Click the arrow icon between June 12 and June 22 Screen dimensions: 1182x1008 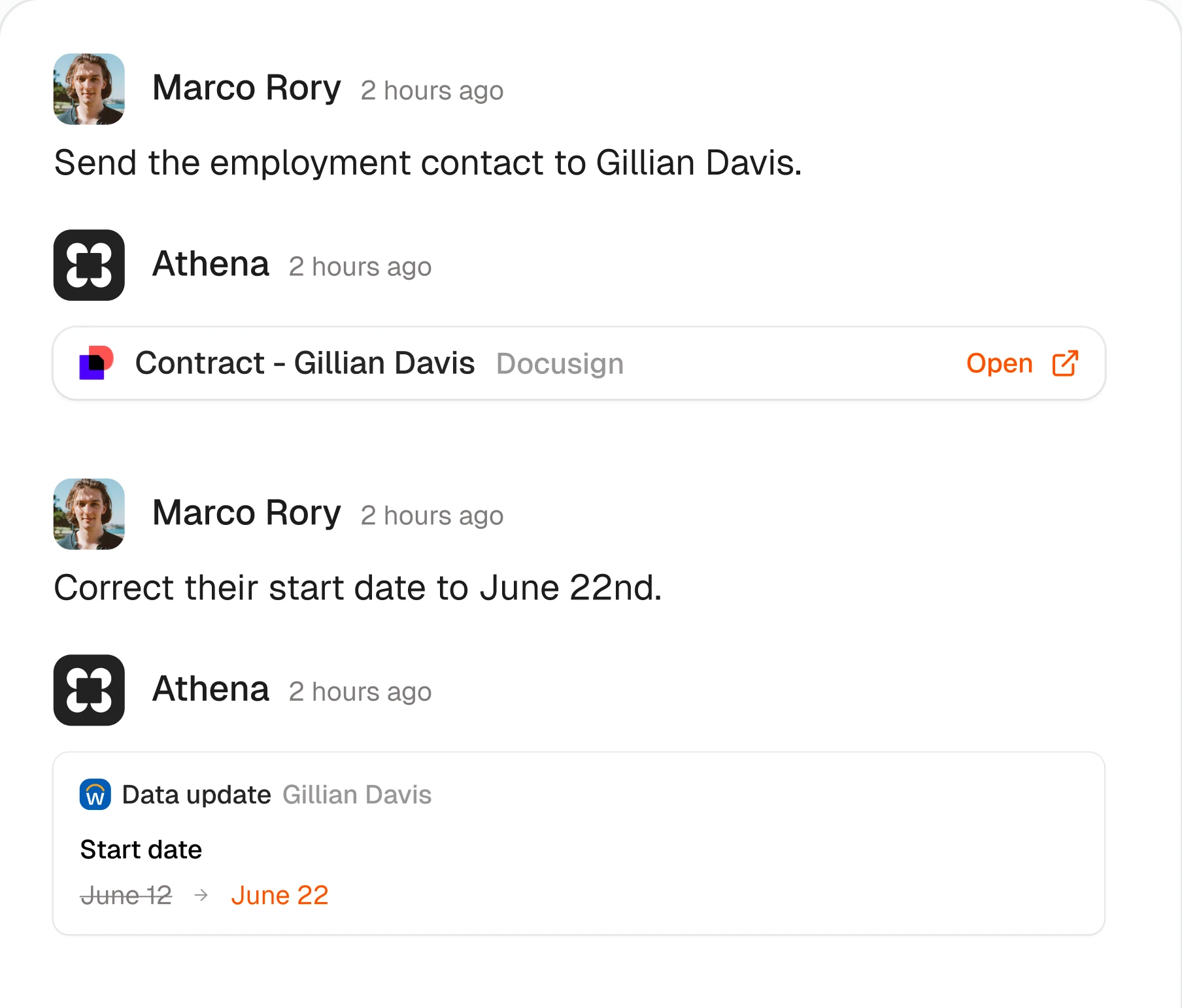pyautogui.click(x=201, y=895)
